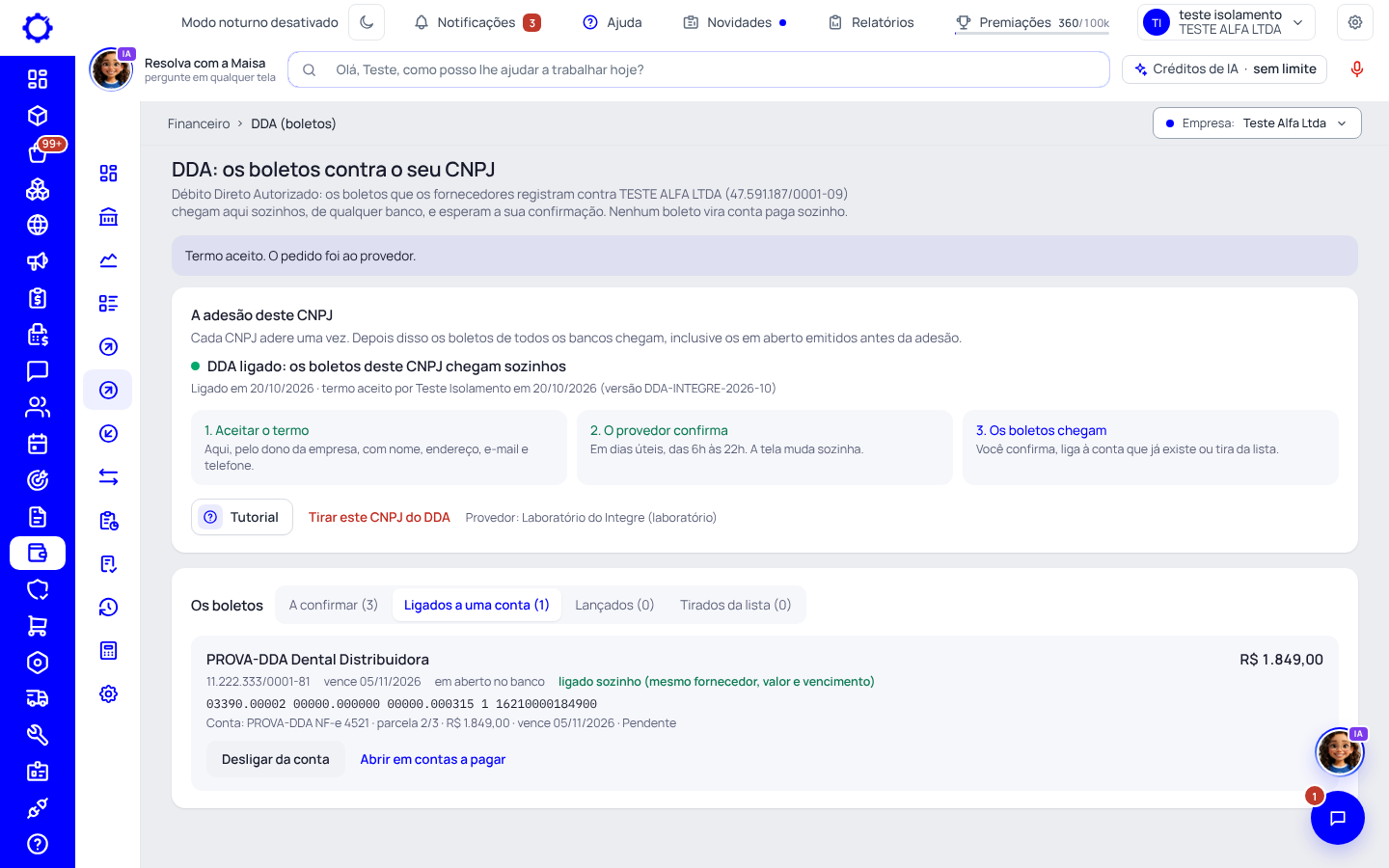Activate the red microphone voice input

coord(1357,69)
